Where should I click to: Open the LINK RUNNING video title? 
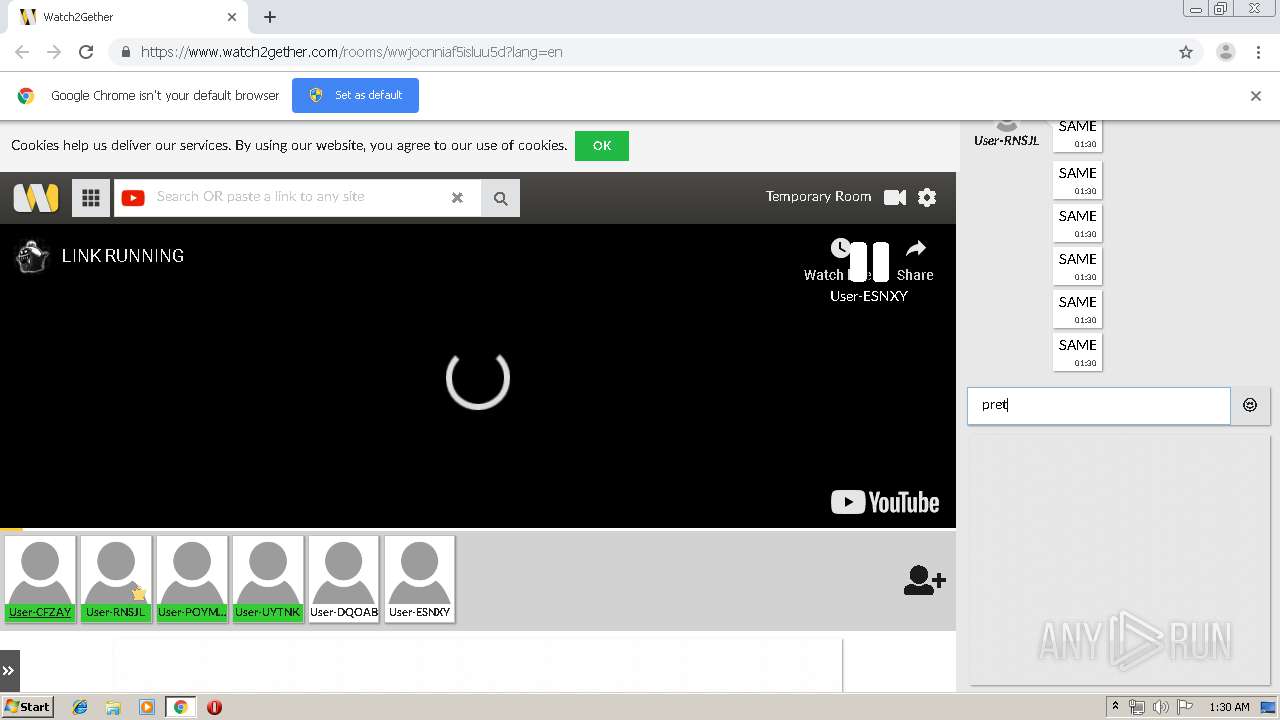123,256
